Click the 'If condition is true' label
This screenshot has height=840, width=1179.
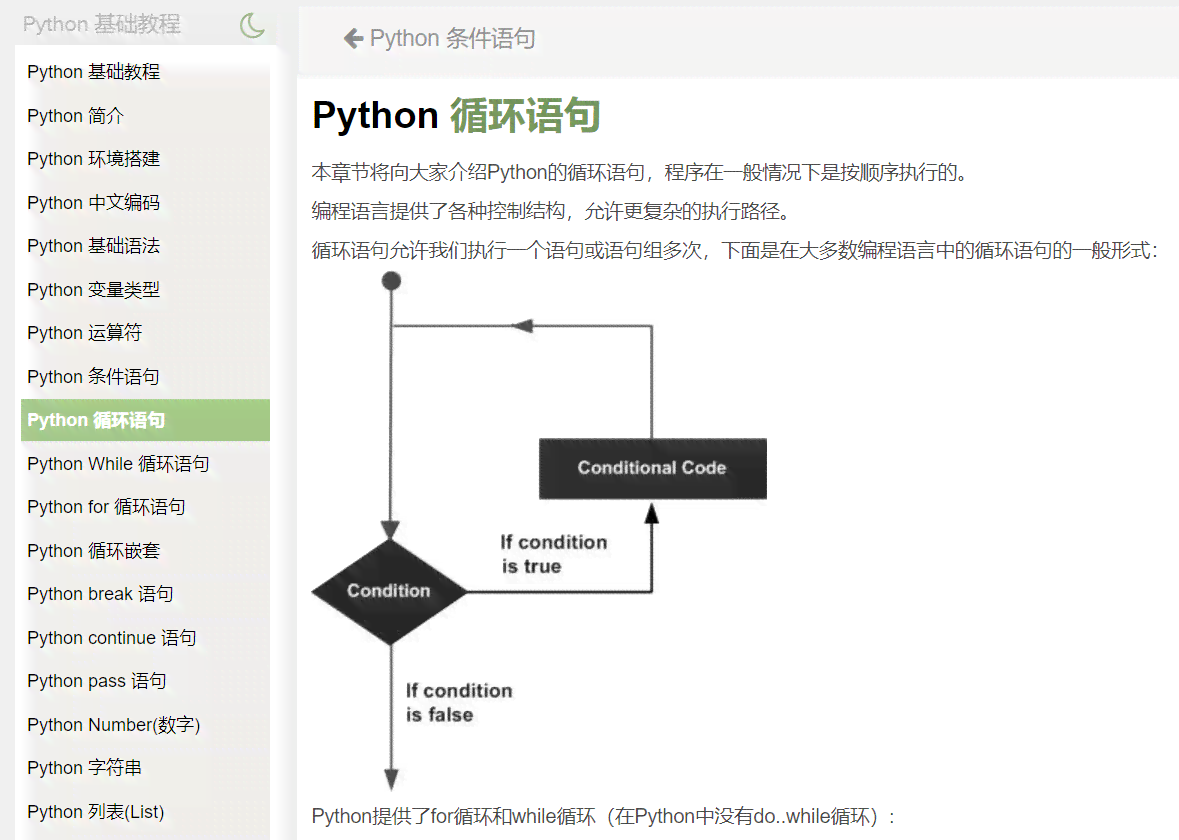[x=553, y=554]
